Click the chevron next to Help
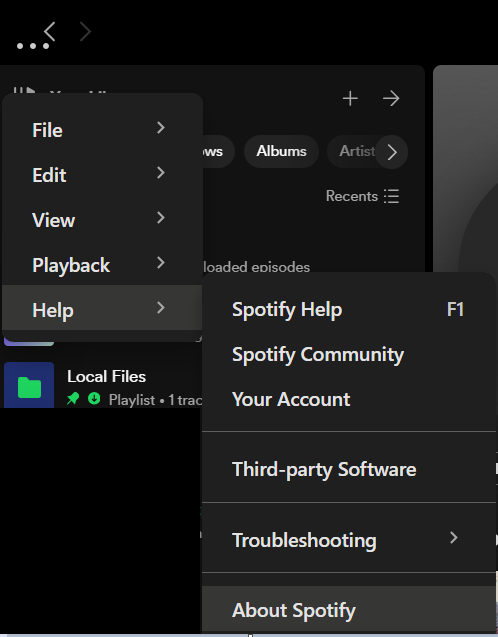The image size is (498, 637). point(161,308)
